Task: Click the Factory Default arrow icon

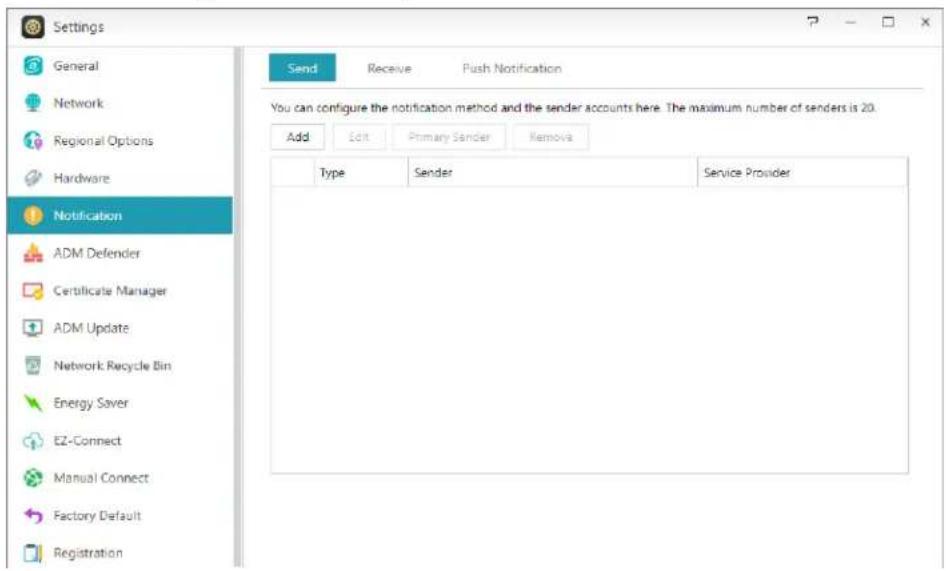Action: click(33, 515)
